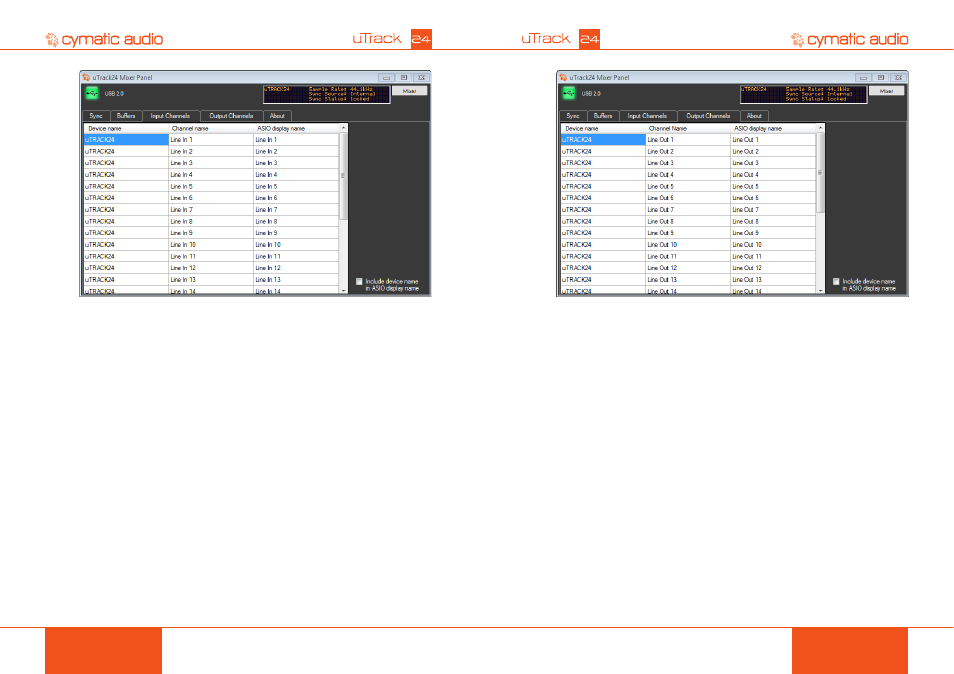
Task: Click scrollbar down arrow in Line In list
Action: 343,291
